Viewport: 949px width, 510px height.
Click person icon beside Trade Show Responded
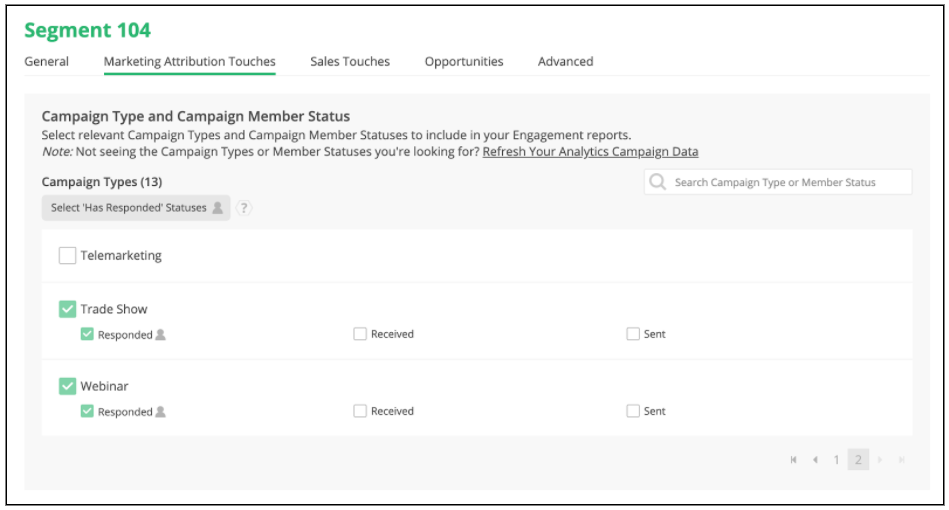[x=161, y=335]
